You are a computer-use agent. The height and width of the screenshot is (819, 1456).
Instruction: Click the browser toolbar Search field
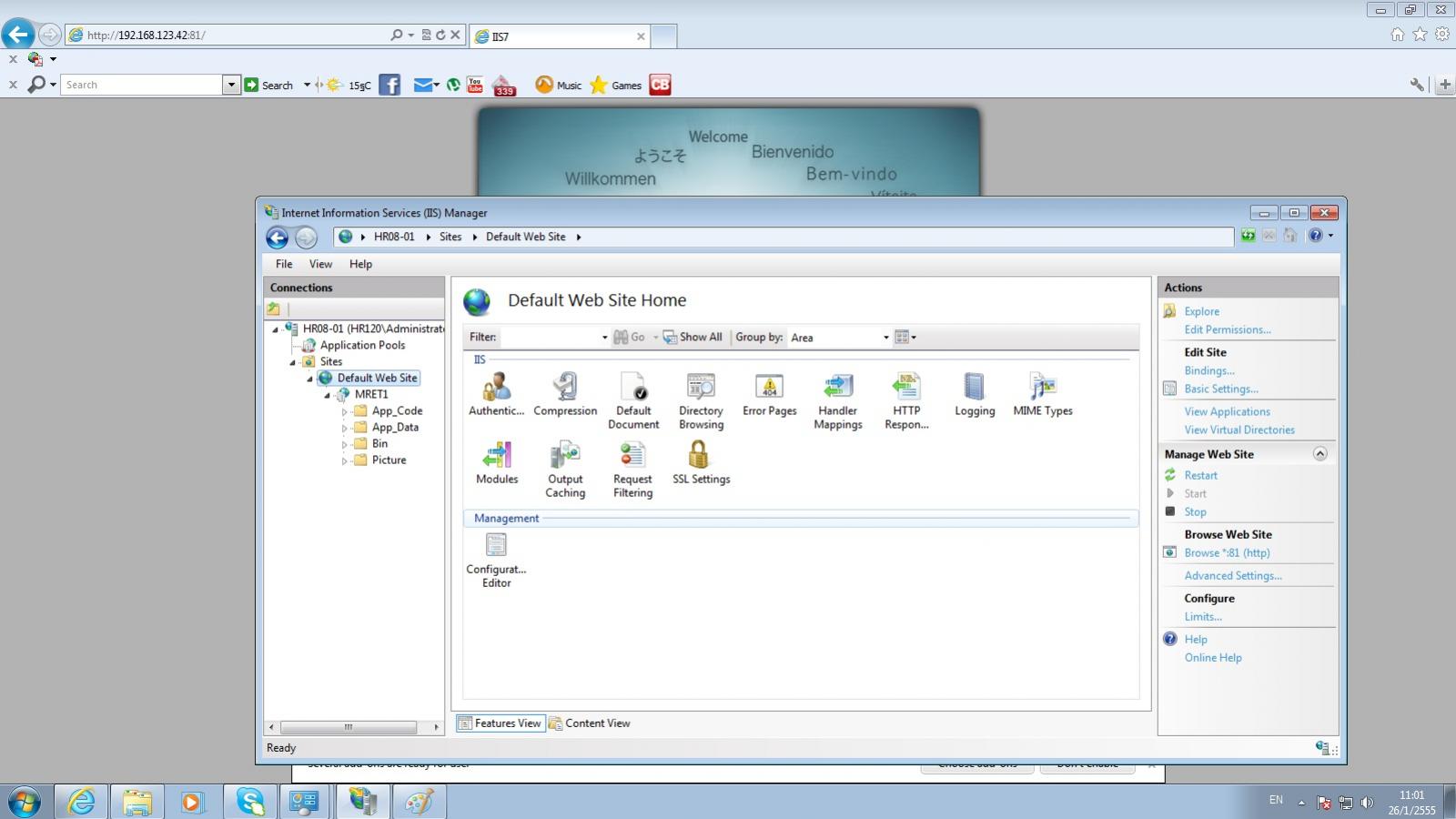(x=141, y=85)
